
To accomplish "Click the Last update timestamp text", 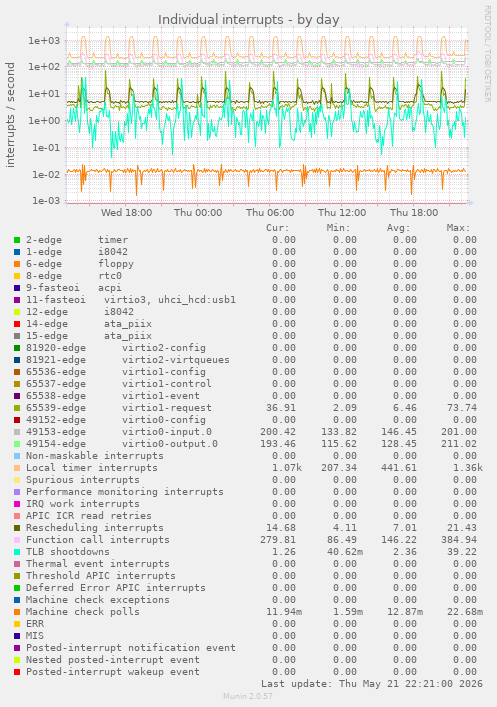I will point(372,684).
